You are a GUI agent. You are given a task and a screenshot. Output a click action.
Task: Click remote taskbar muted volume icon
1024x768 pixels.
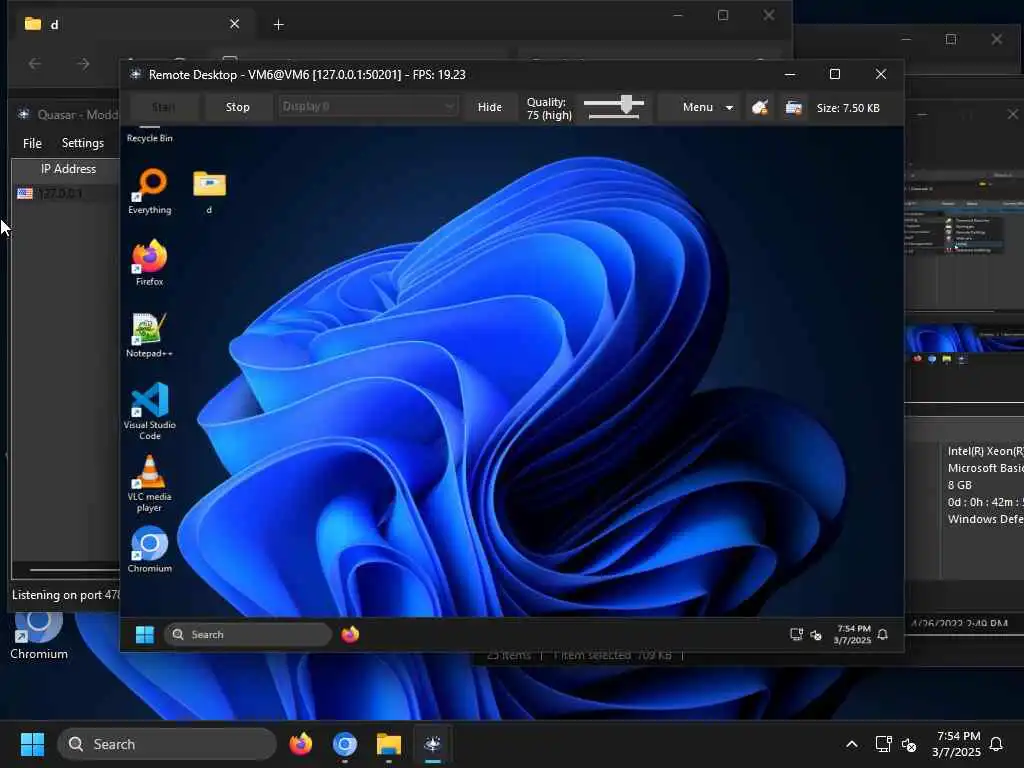click(816, 635)
